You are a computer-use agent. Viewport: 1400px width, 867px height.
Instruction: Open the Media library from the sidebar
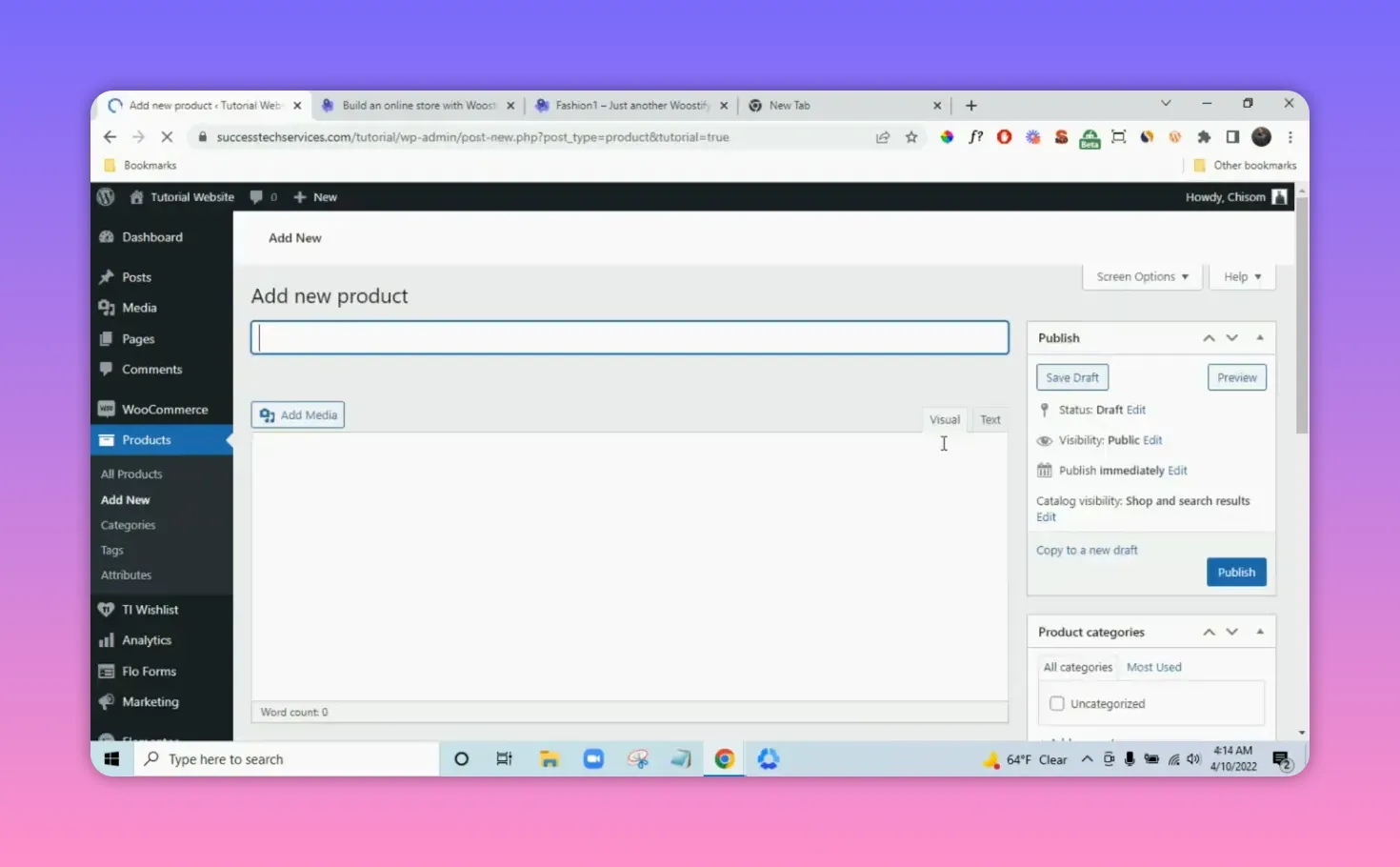[x=138, y=307]
